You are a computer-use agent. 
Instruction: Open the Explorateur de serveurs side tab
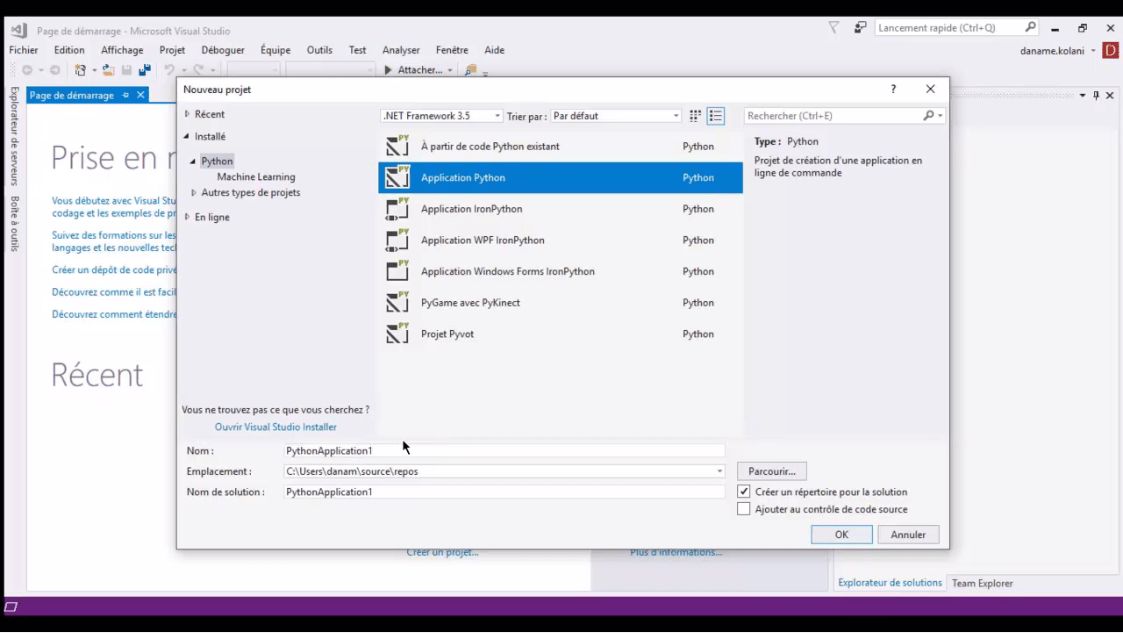click(x=14, y=136)
